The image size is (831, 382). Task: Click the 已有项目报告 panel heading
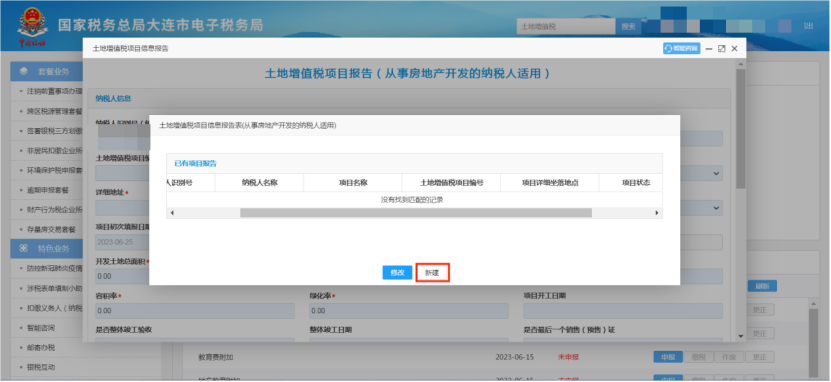tap(195, 163)
